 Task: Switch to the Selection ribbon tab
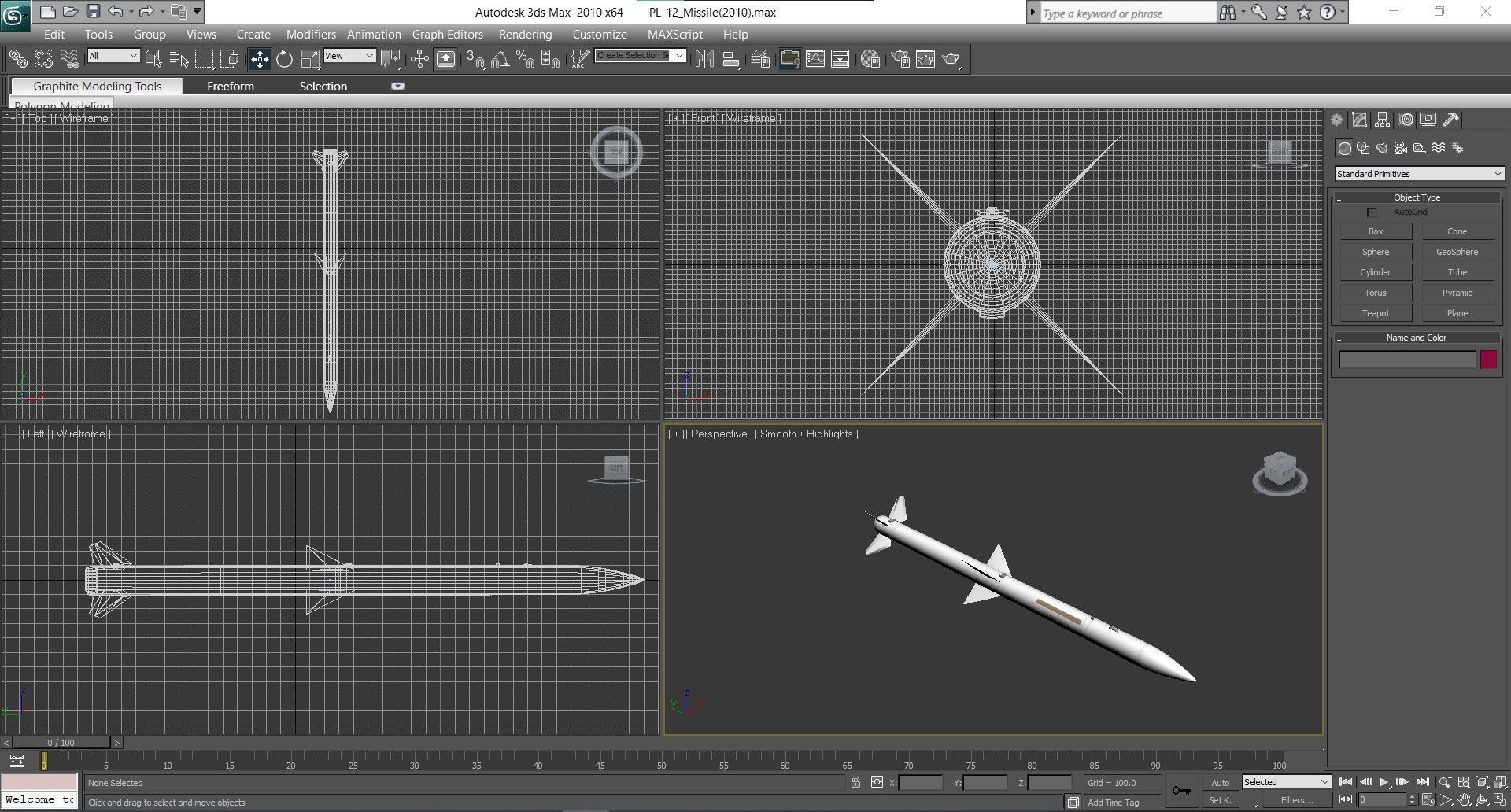click(x=323, y=87)
